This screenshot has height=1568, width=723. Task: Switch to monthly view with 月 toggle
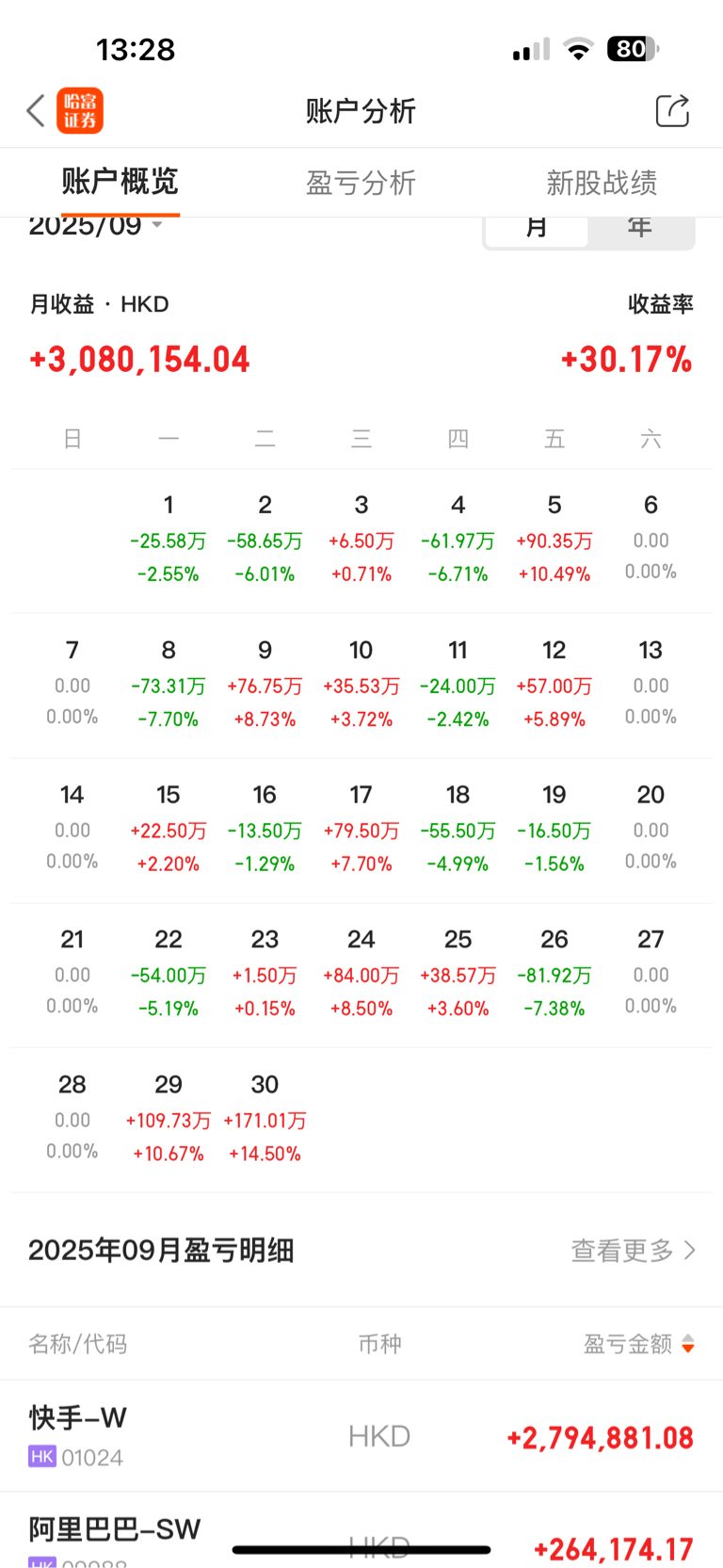pyautogui.click(x=537, y=228)
